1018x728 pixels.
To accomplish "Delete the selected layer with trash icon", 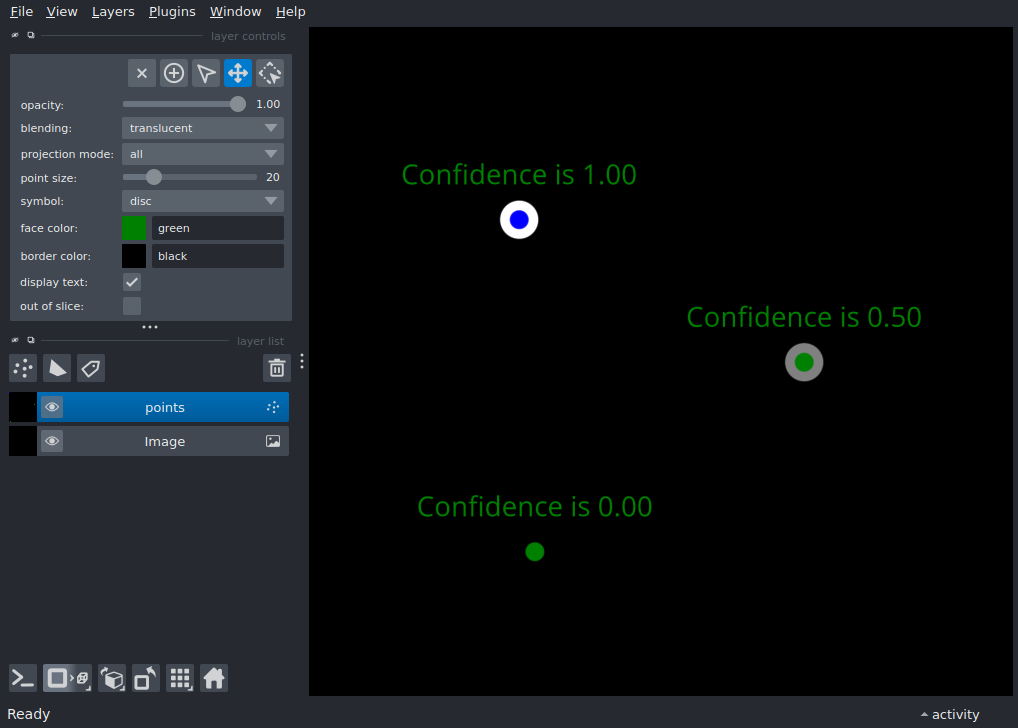I will tap(277, 368).
